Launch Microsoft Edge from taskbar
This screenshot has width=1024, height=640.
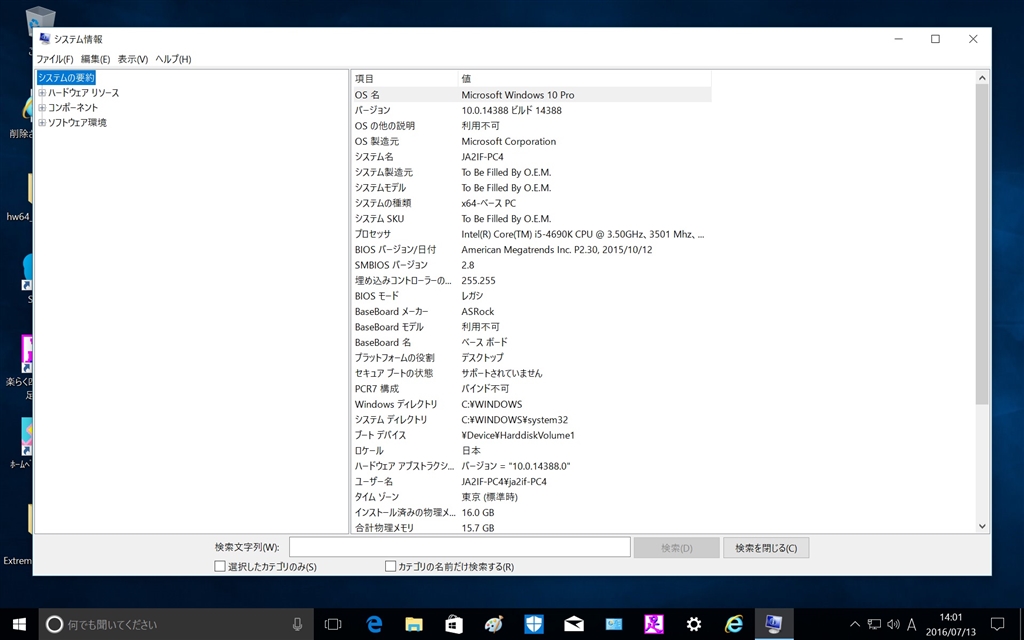pyautogui.click(x=374, y=624)
